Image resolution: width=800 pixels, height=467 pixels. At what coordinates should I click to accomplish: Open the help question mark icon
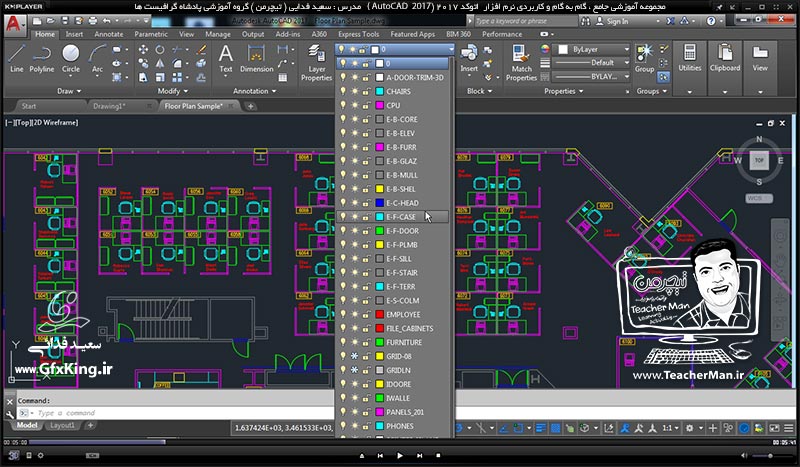coord(711,21)
